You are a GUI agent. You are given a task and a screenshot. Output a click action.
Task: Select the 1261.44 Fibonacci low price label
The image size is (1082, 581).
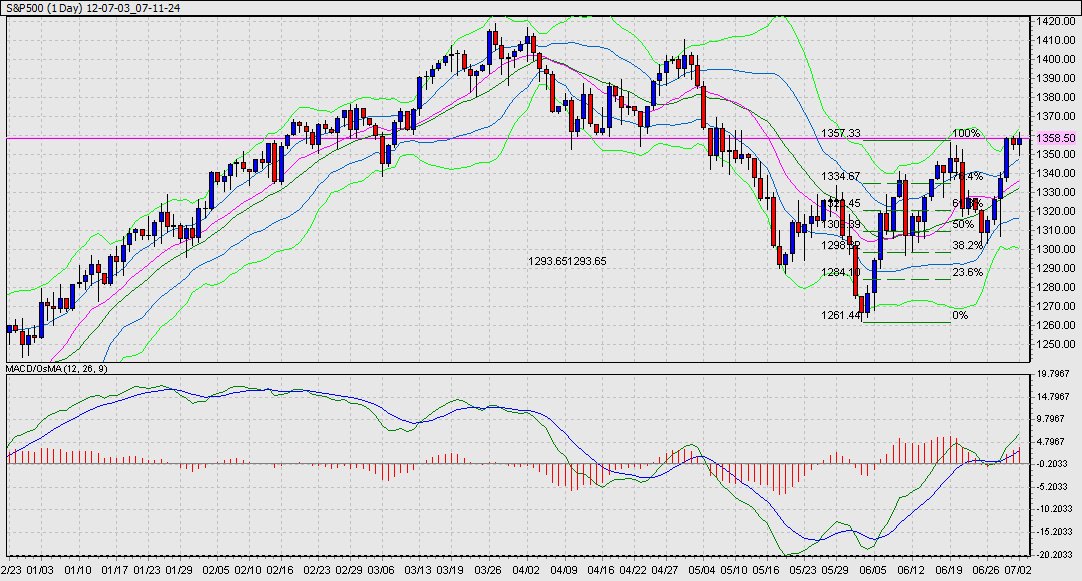[841, 315]
